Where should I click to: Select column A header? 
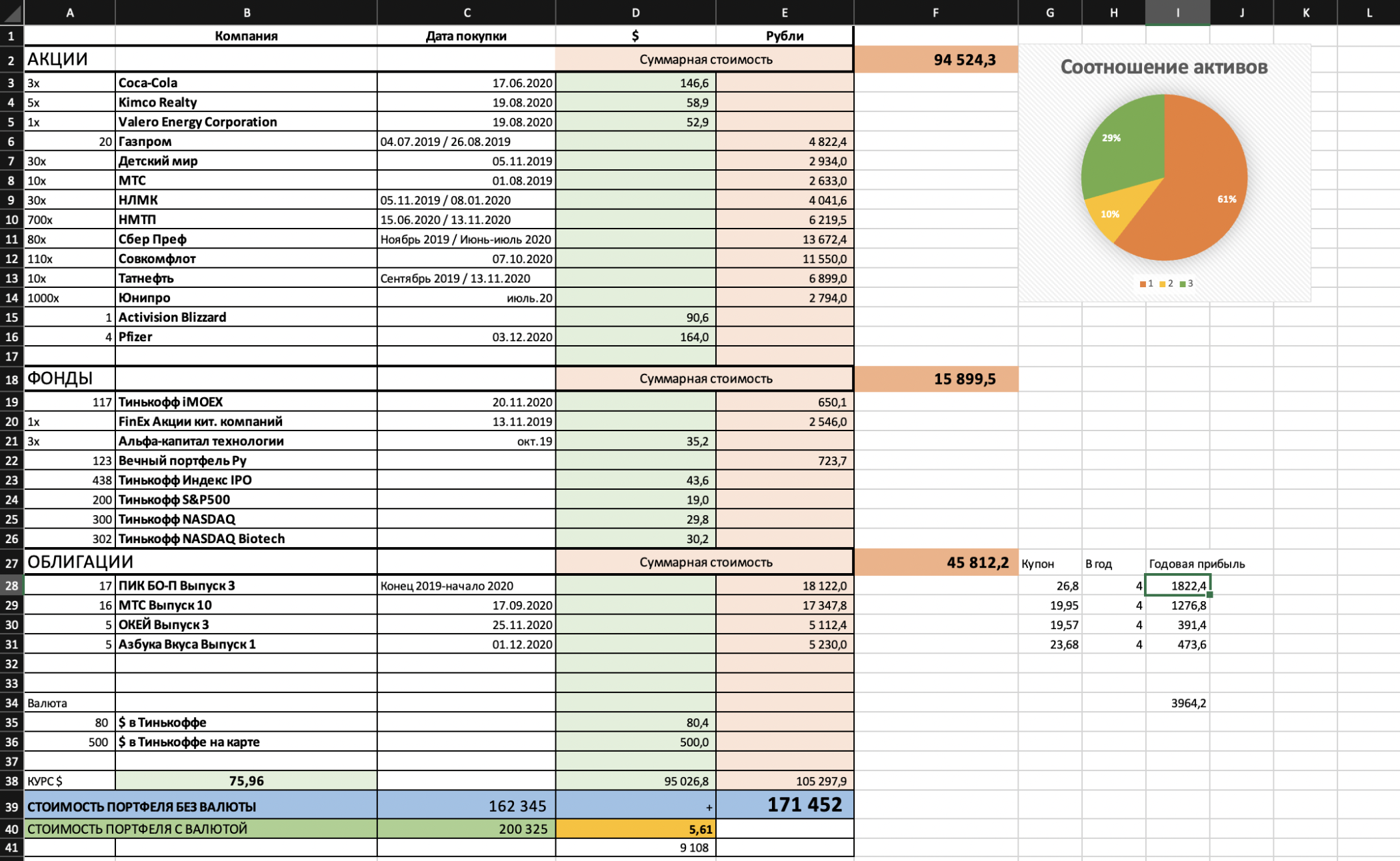69,12
